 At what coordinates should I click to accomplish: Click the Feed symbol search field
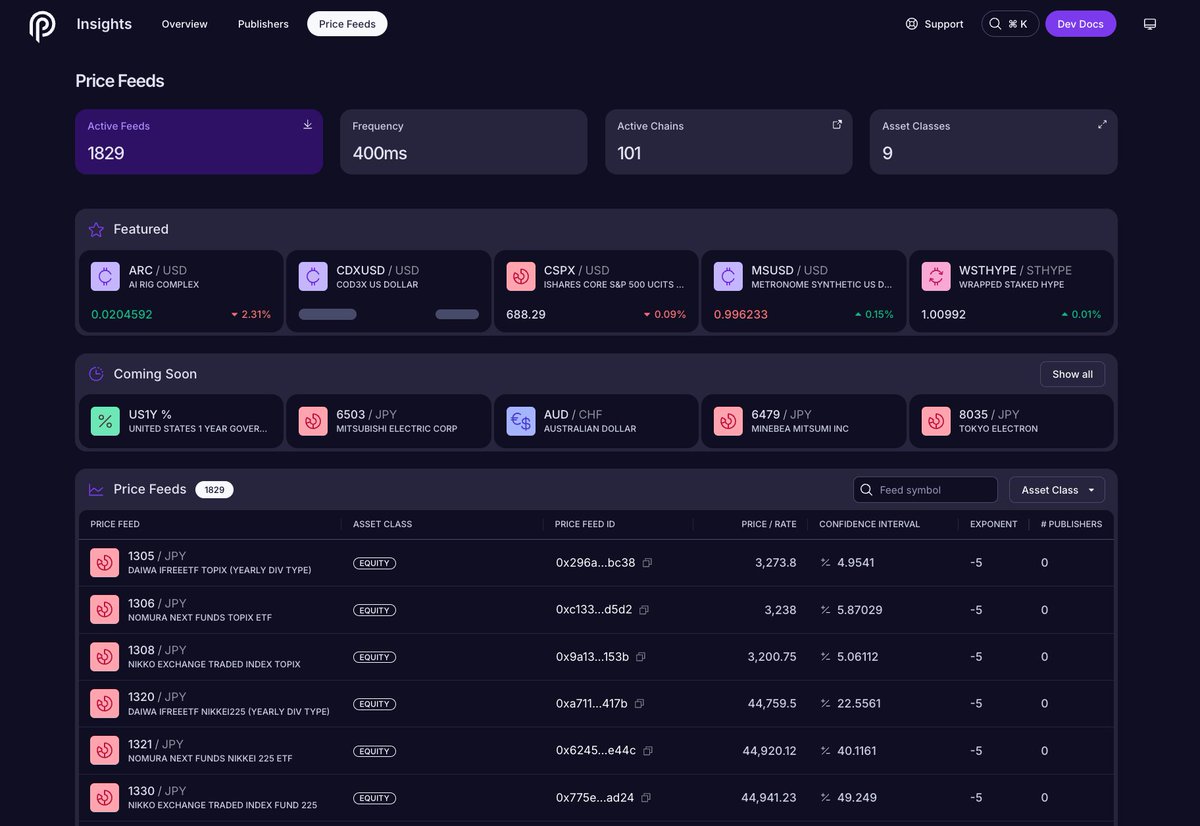pos(925,490)
